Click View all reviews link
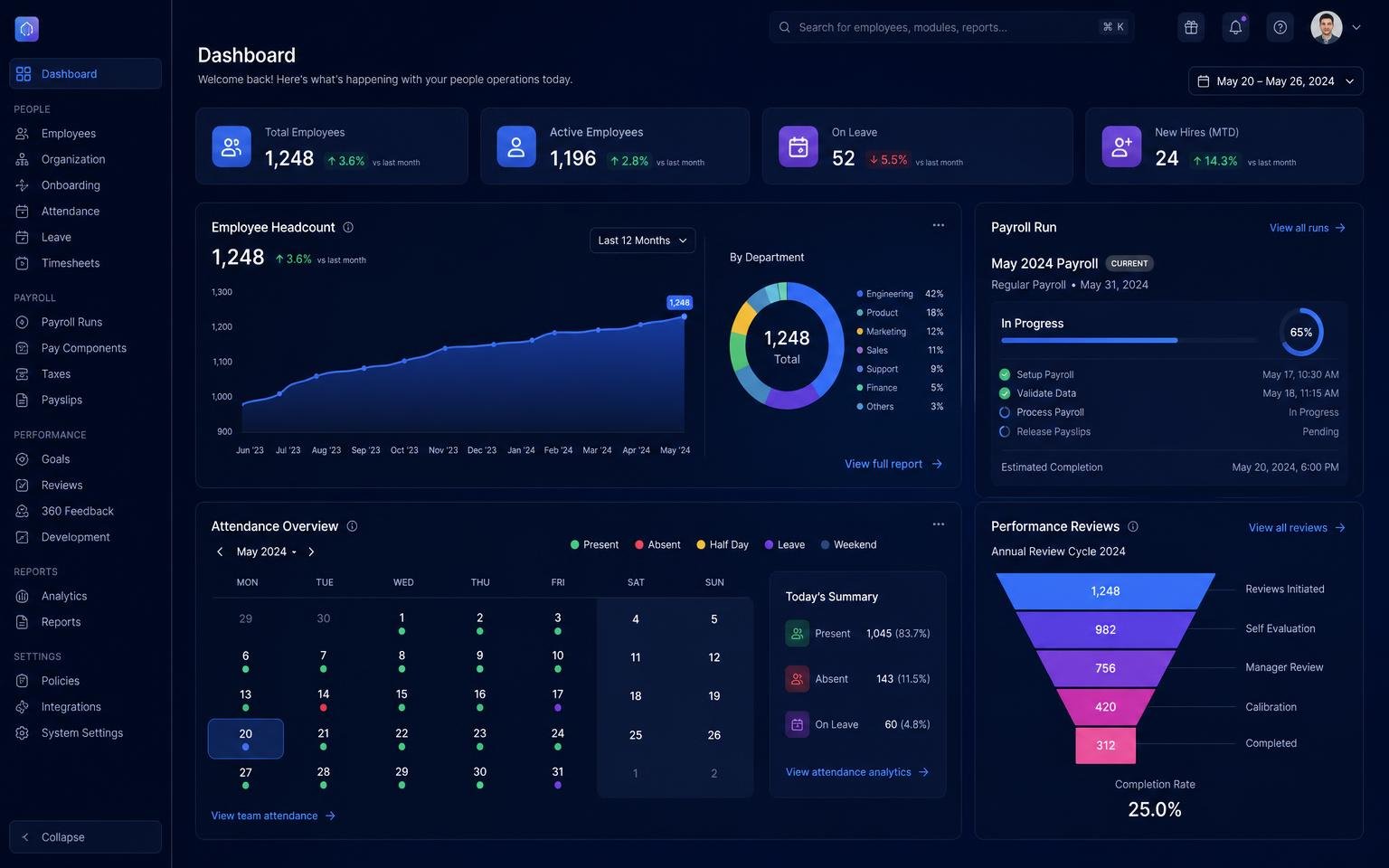Image resolution: width=1389 pixels, height=868 pixels. click(x=1297, y=528)
